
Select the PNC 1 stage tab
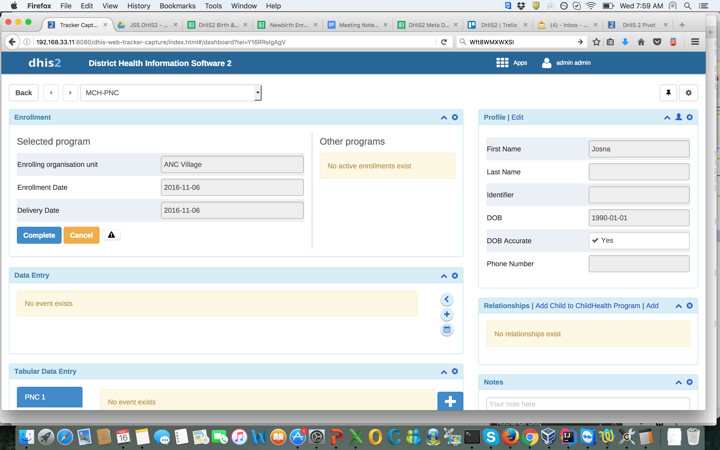tap(49, 397)
